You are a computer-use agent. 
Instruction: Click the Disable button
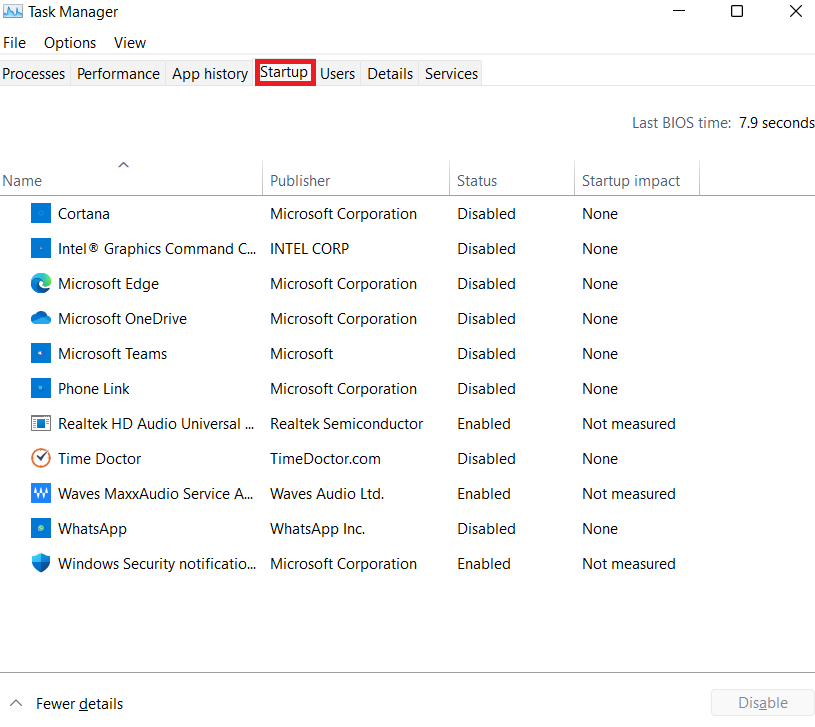click(763, 703)
